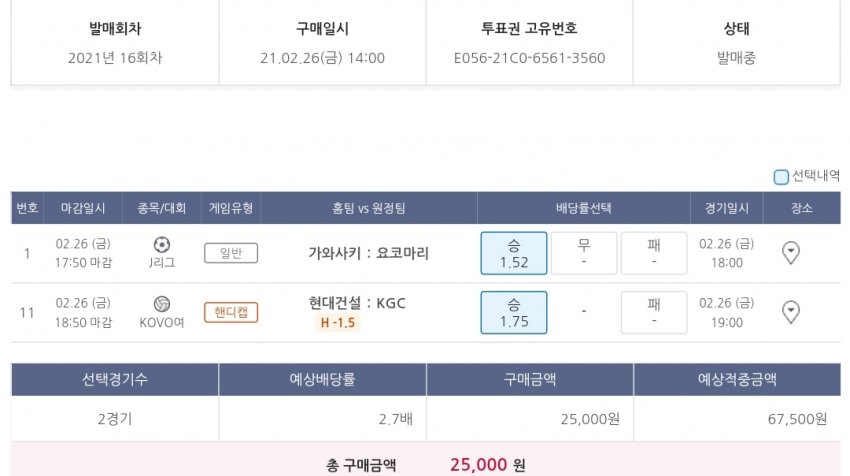Click the 배당률선택 column header
The image size is (850, 476).
coord(583,208)
